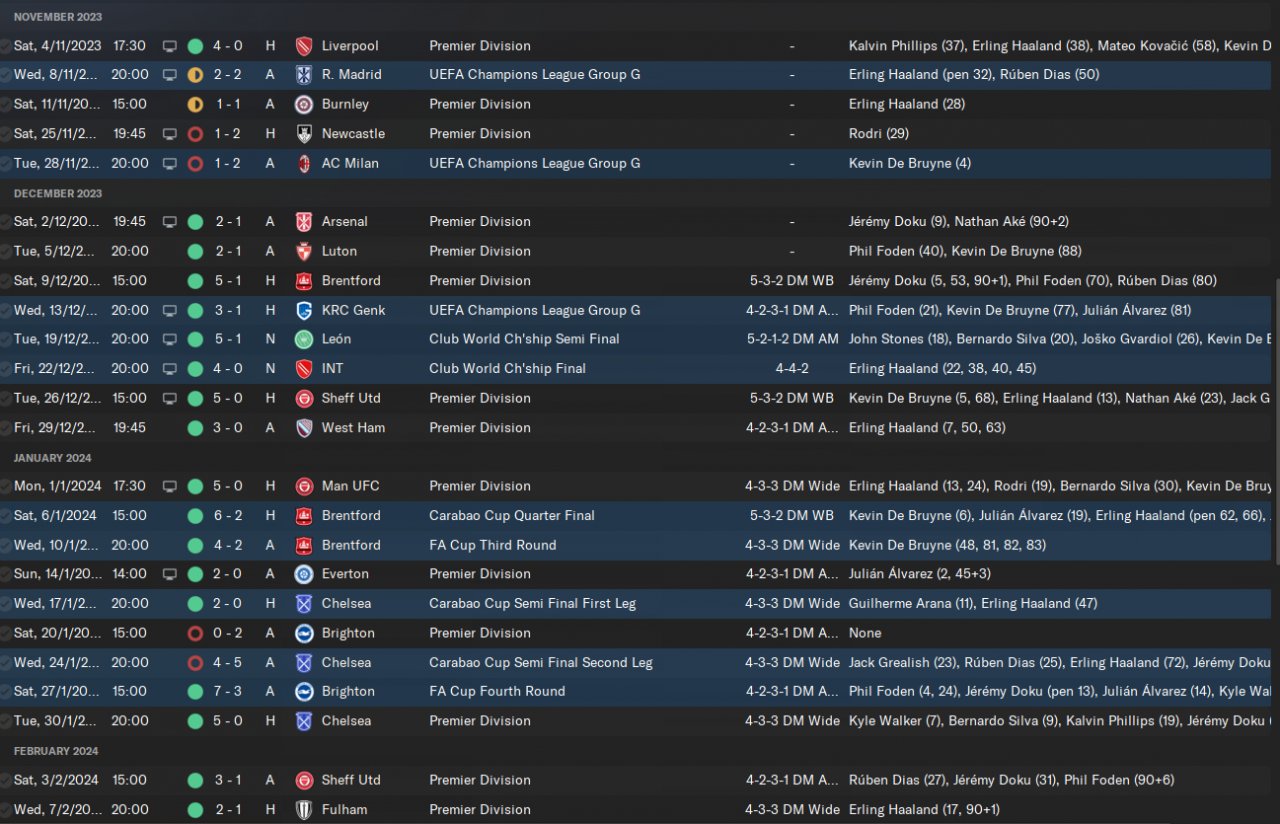Click the 14:00 kick-off time

129,574
